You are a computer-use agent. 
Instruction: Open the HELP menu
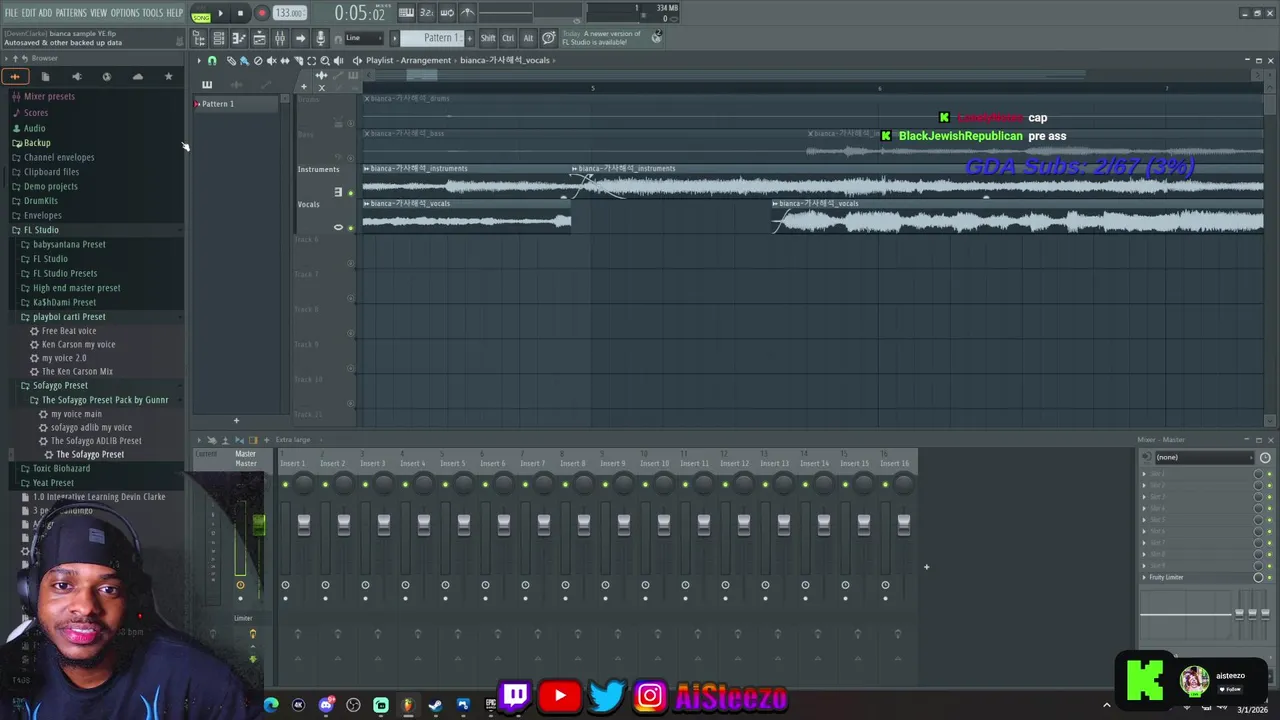point(174,13)
